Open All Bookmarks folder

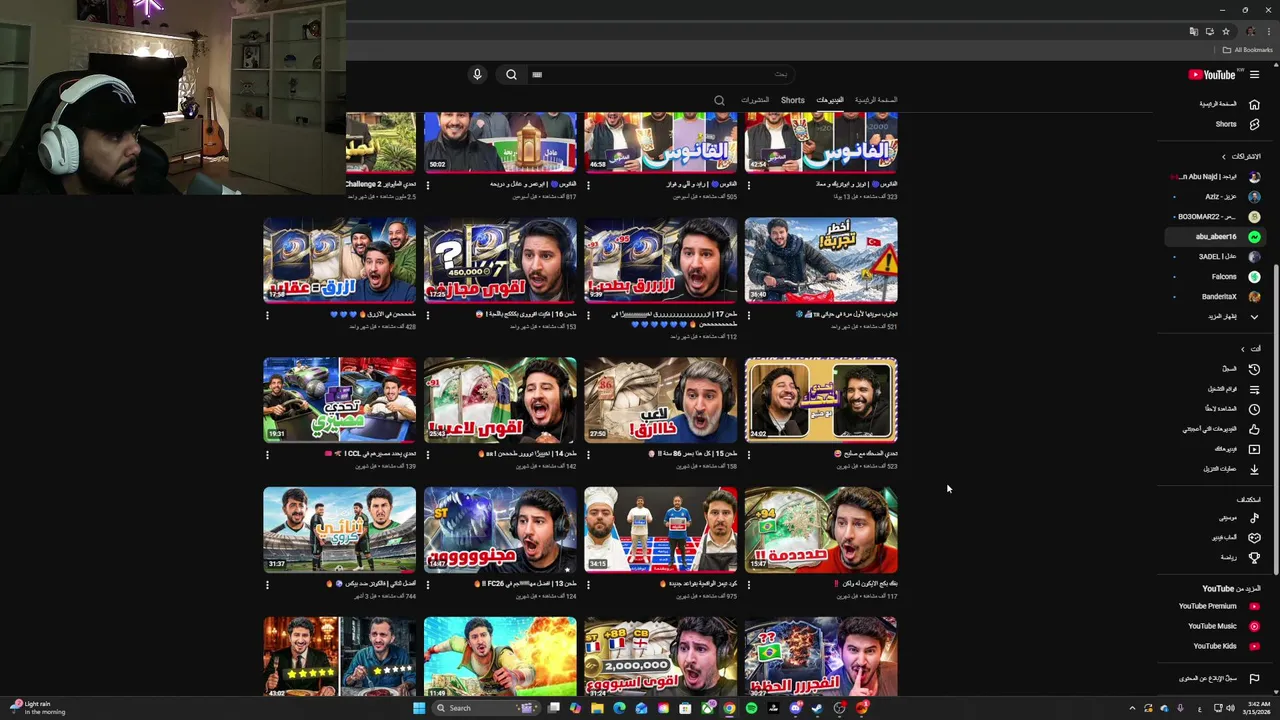coord(1247,50)
